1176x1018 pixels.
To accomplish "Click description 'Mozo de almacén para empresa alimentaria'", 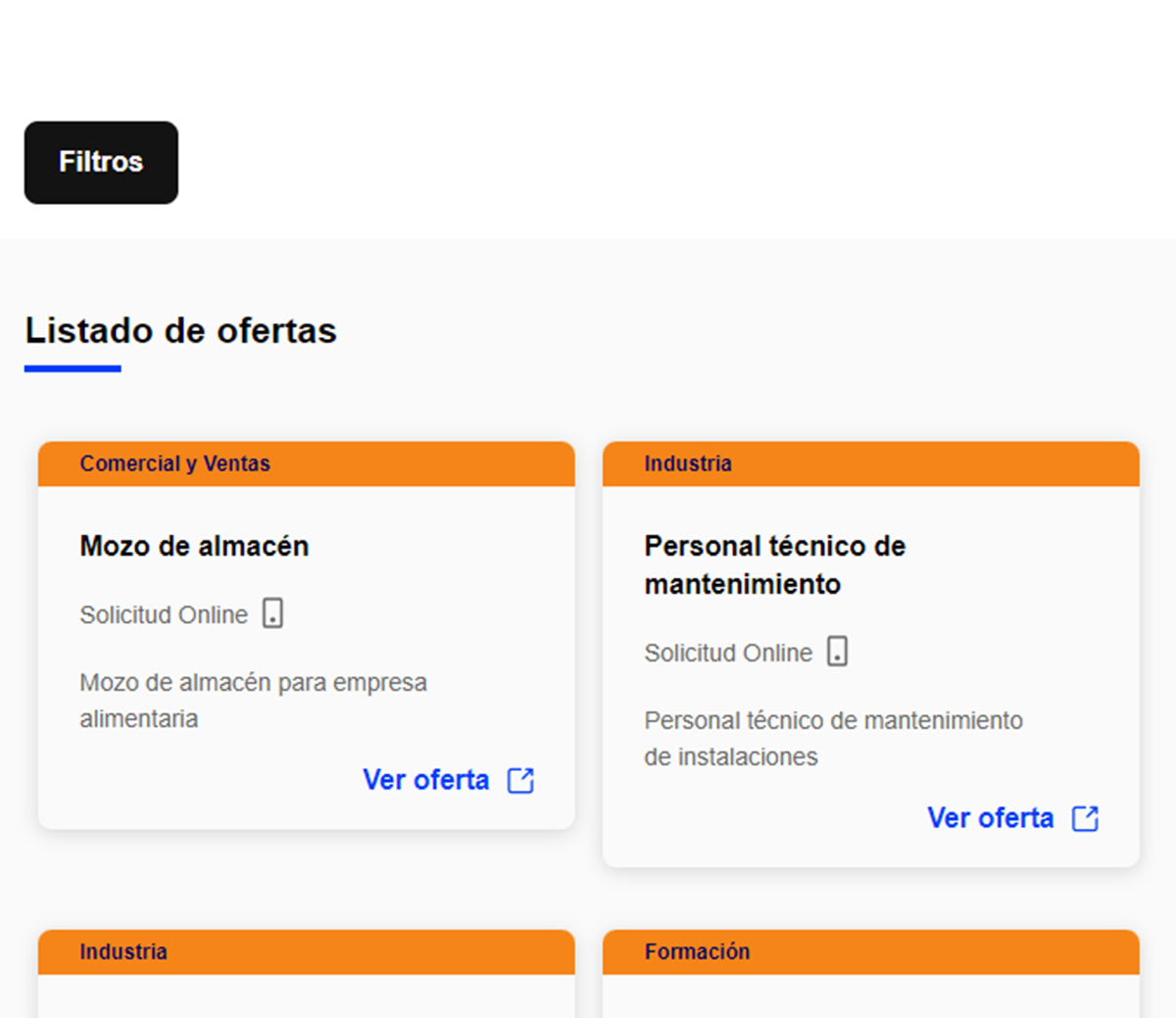I will point(253,700).
